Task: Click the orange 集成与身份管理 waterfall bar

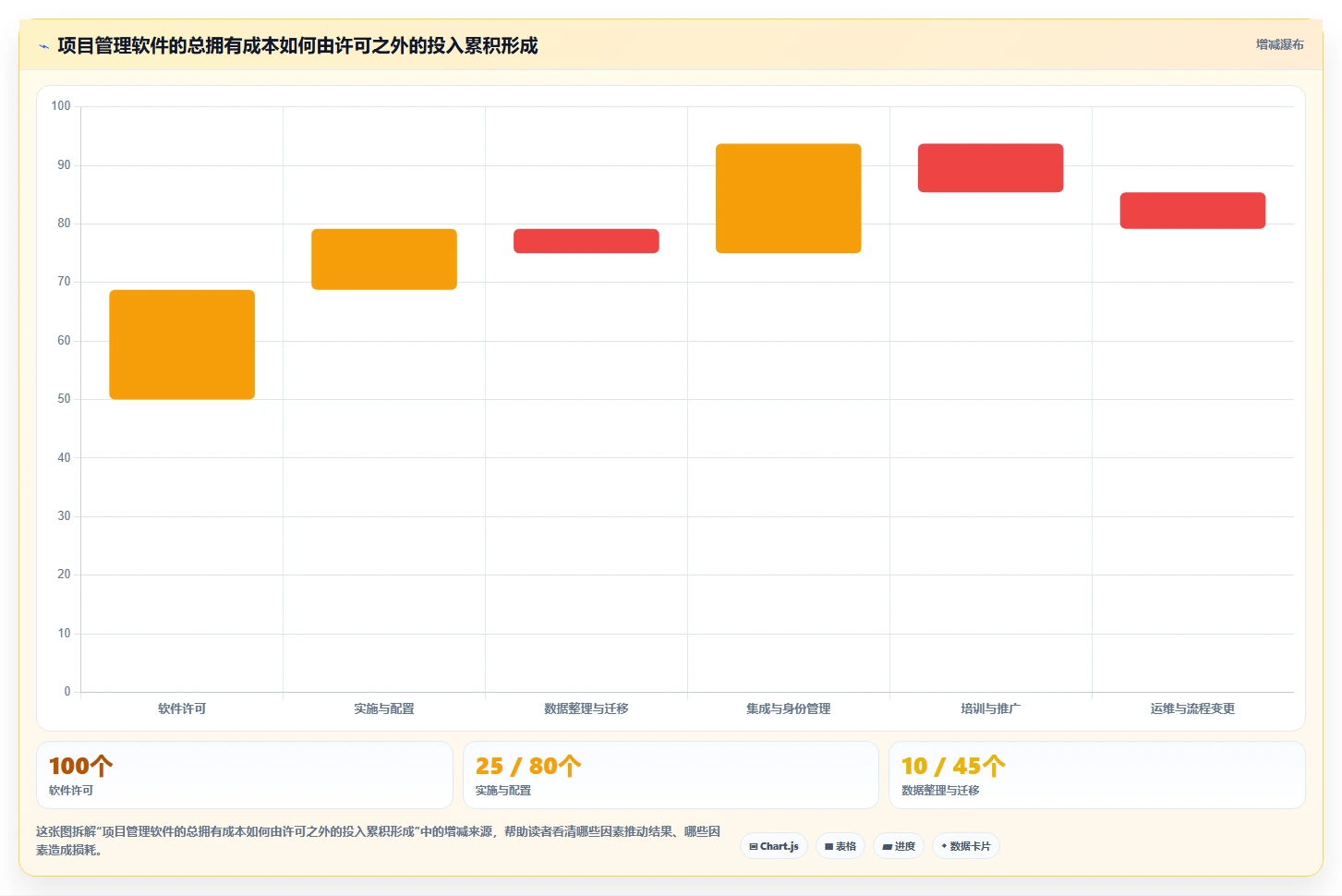Action: point(789,199)
